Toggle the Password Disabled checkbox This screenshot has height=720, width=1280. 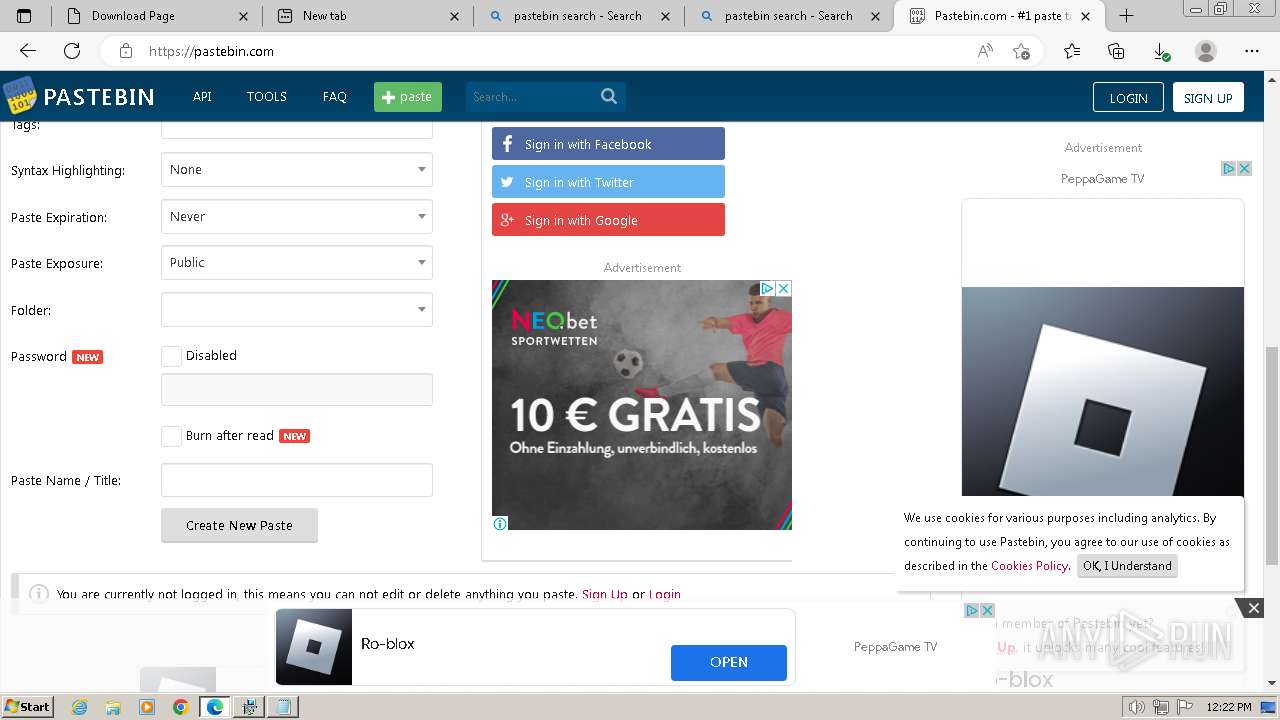[172, 356]
